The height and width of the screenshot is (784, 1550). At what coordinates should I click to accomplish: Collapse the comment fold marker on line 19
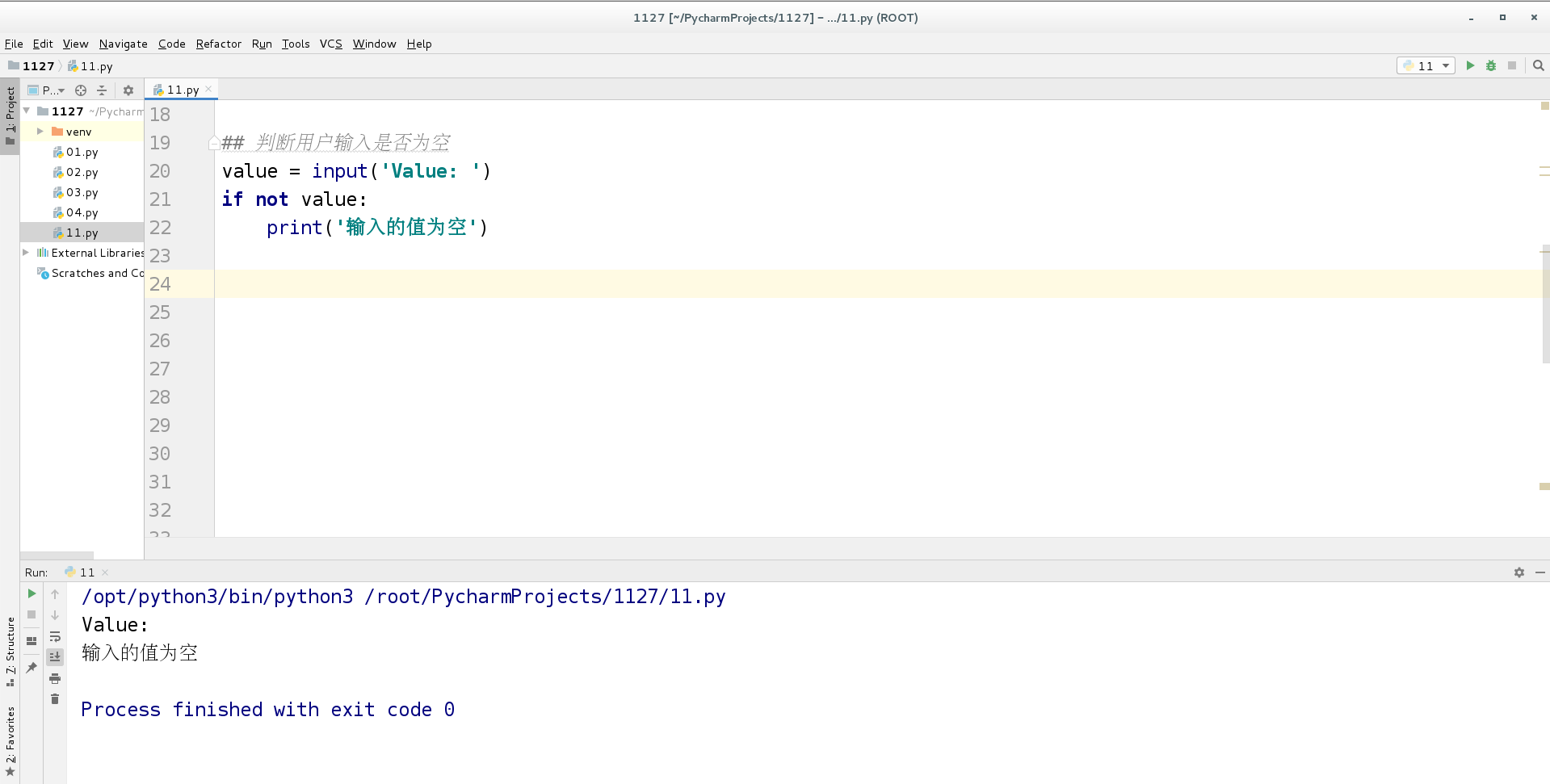pyautogui.click(x=214, y=143)
